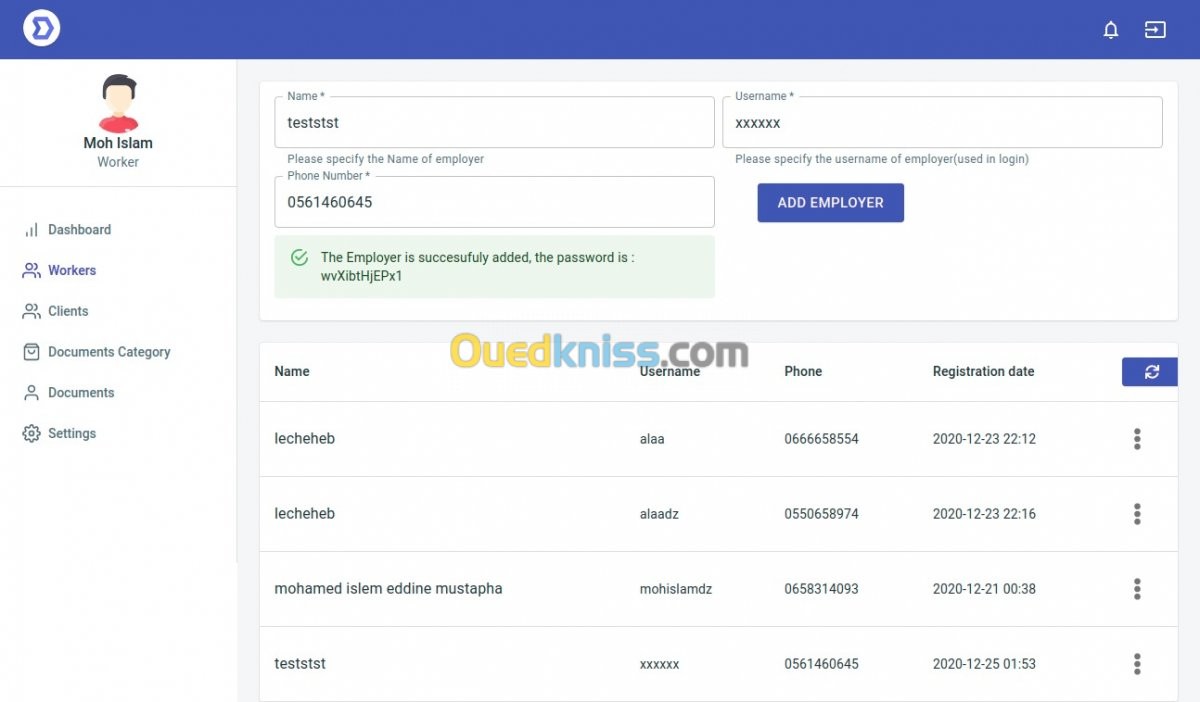Click the ADD EMPLOYER button
The height and width of the screenshot is (702, 1200).
click(830, 202)
